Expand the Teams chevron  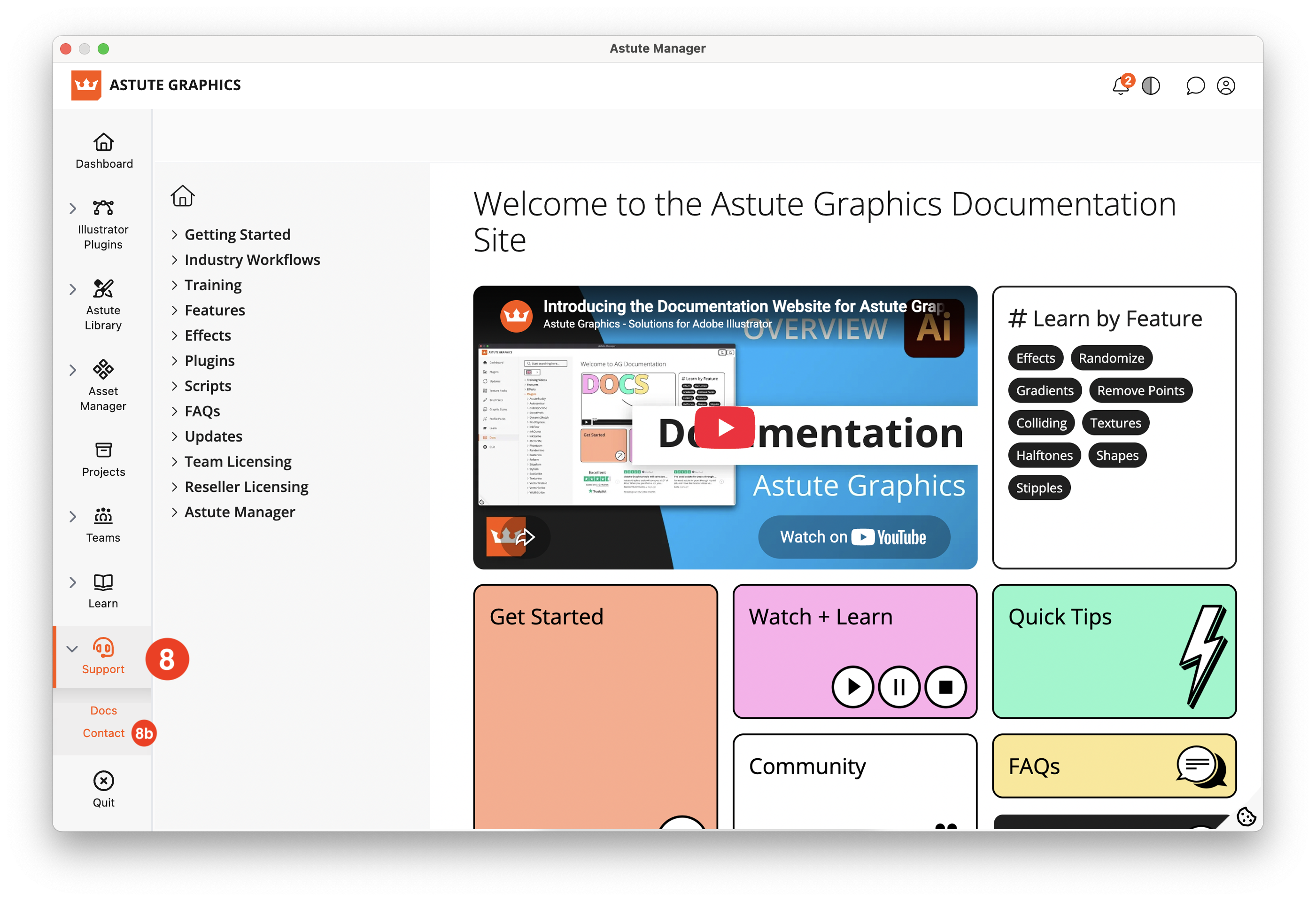tap(72, 516)
